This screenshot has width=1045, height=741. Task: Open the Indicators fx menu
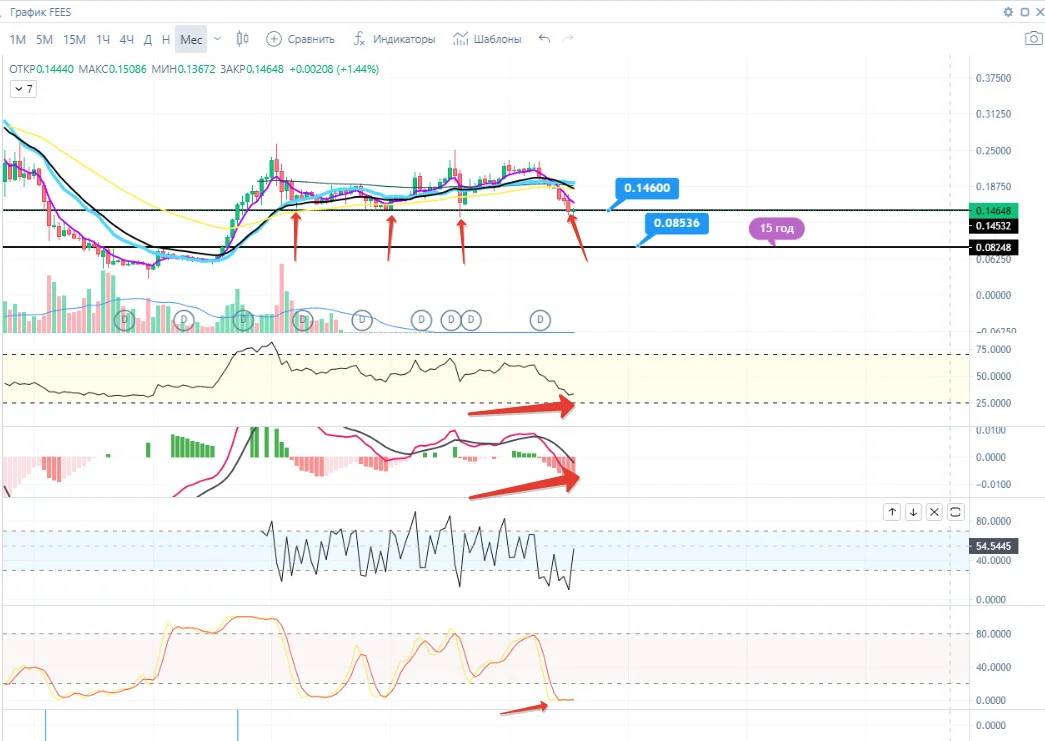click(359, 39)
